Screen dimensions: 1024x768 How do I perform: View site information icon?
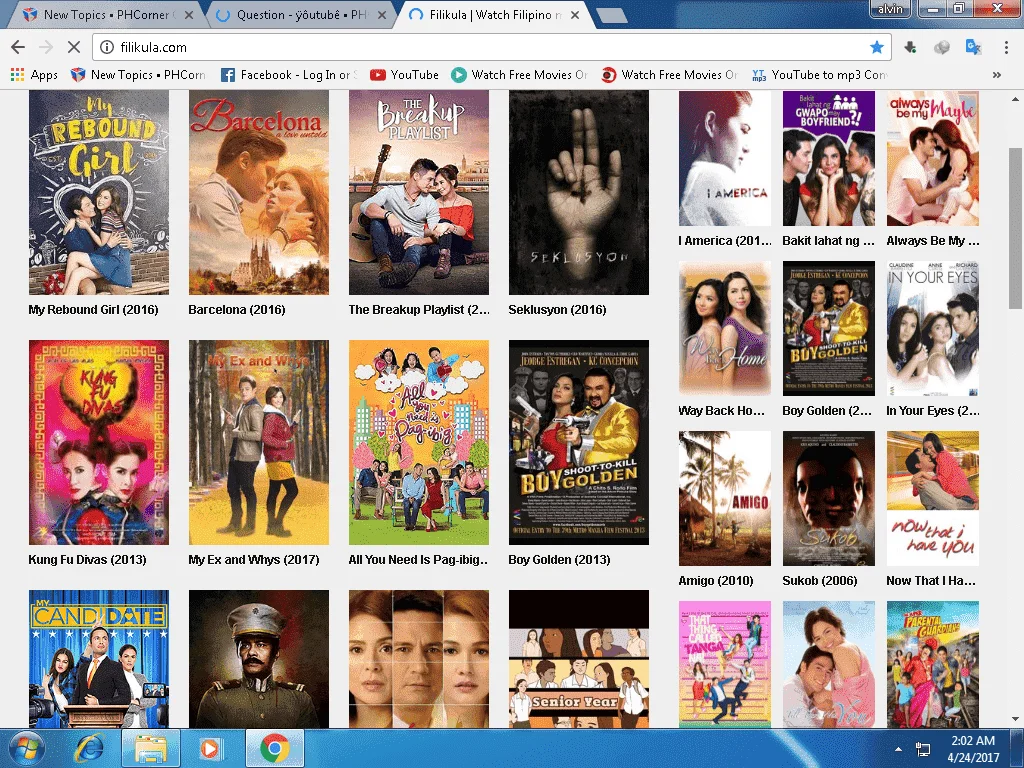pos(107,47)
